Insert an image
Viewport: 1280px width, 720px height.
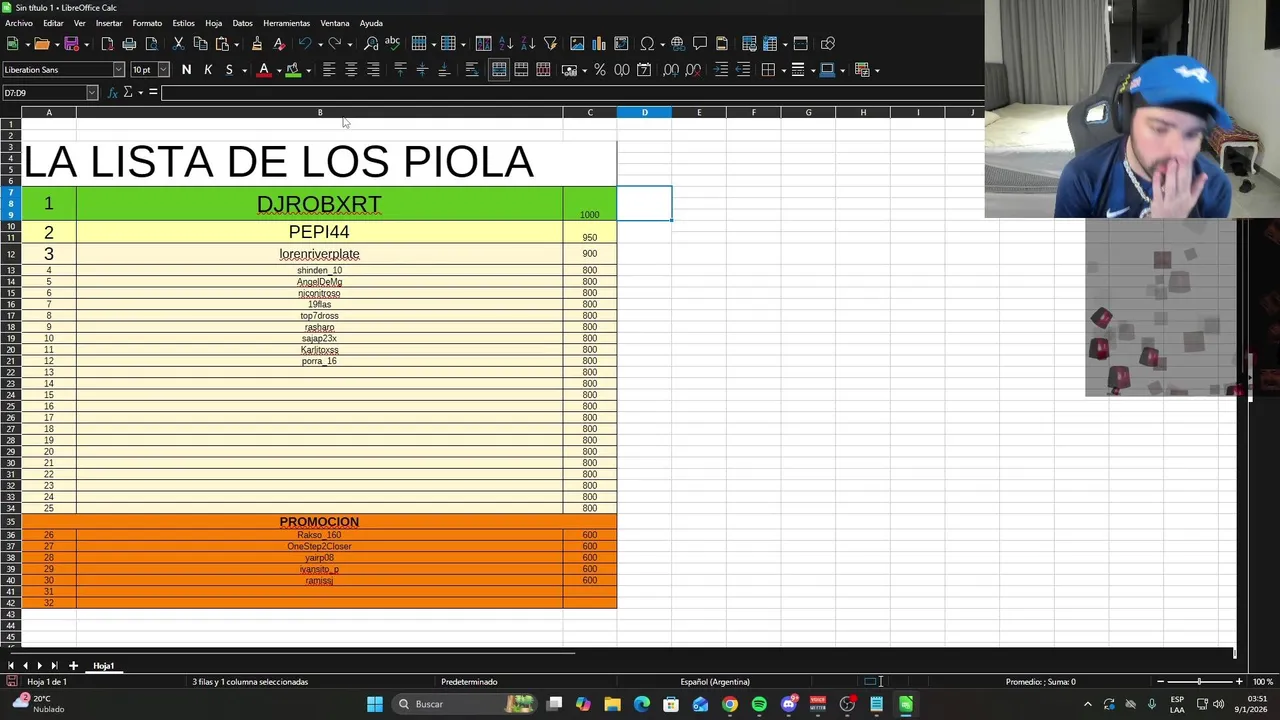pos(577,44)
